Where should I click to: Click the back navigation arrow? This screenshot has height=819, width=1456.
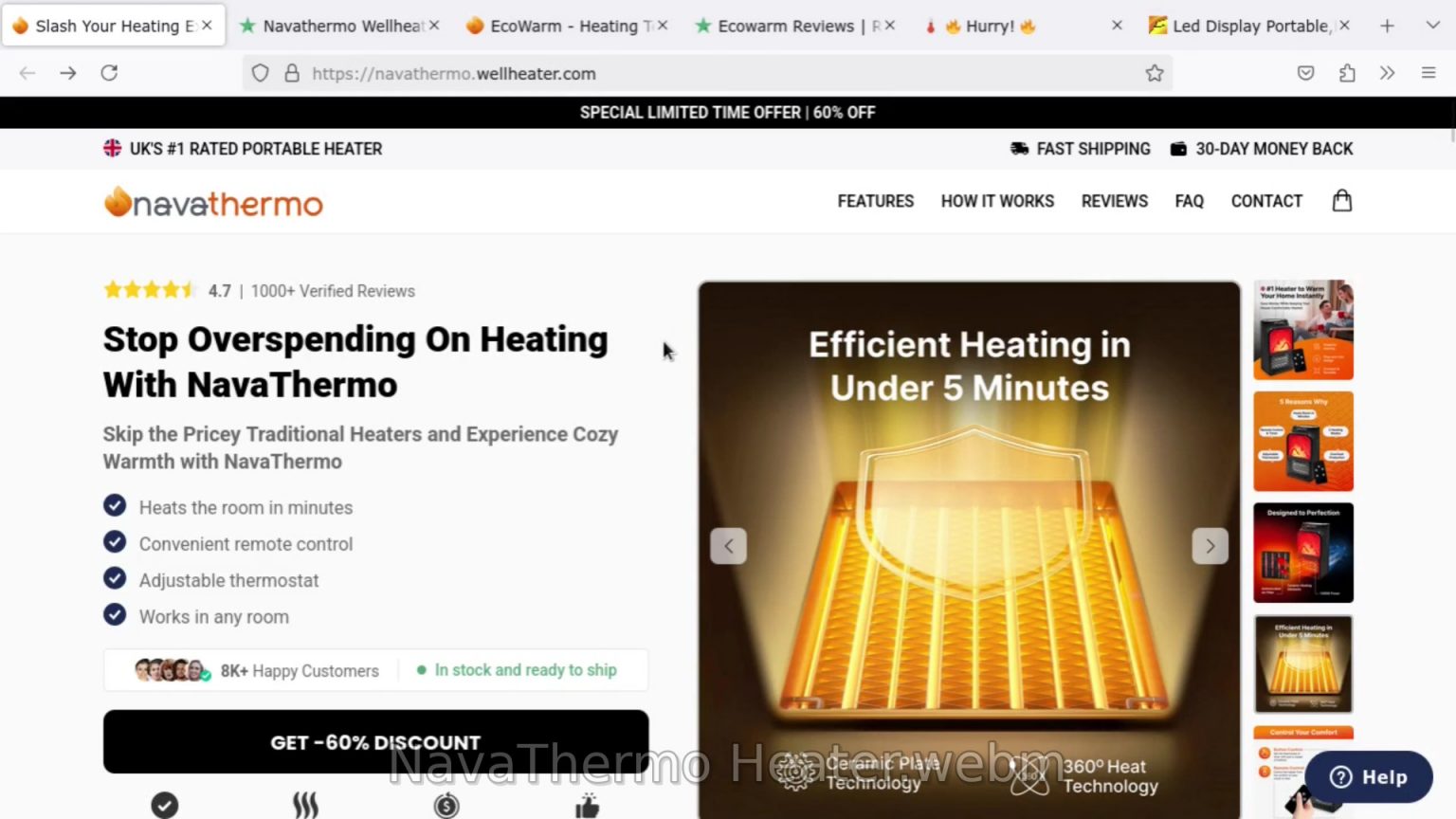[x=26, y=72]
